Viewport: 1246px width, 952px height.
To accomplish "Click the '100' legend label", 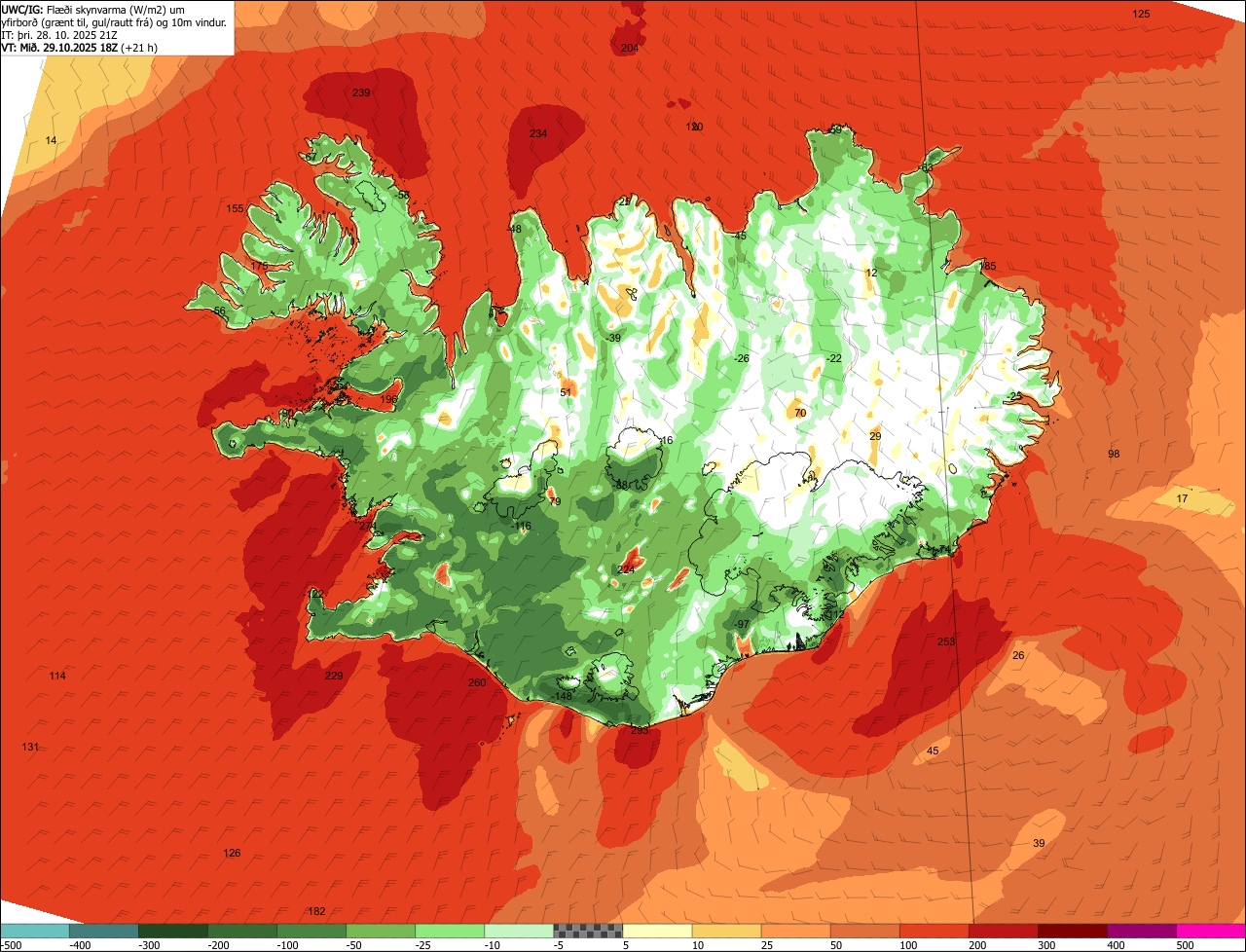I will point(908,944).
